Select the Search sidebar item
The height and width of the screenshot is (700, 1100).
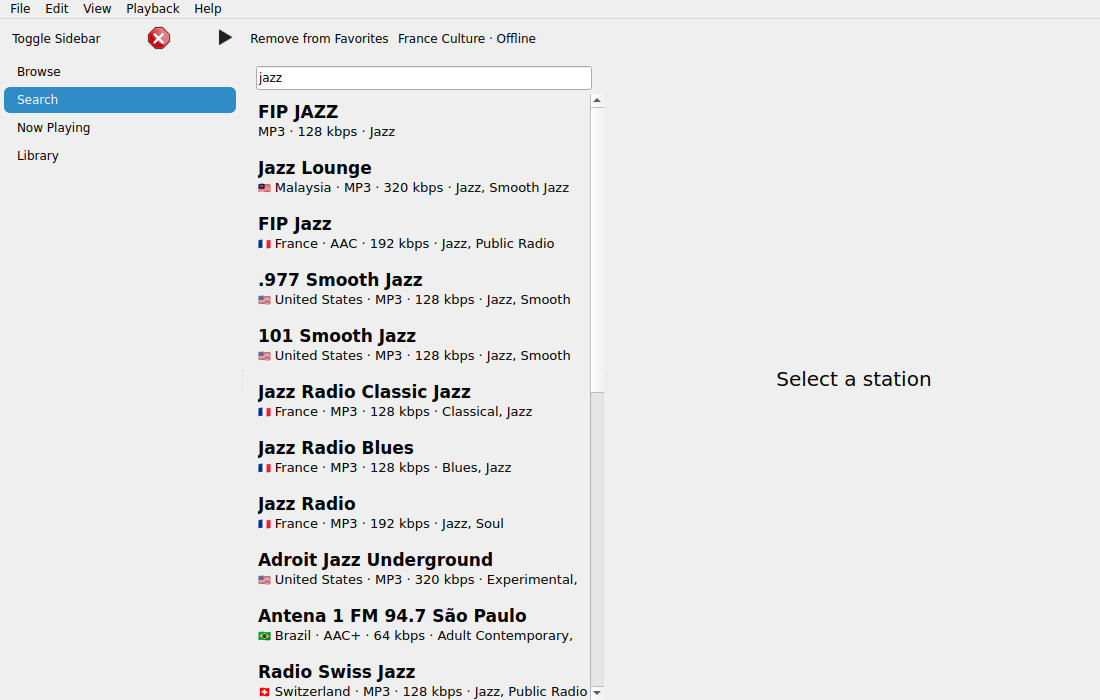click(x=120, y=100)
